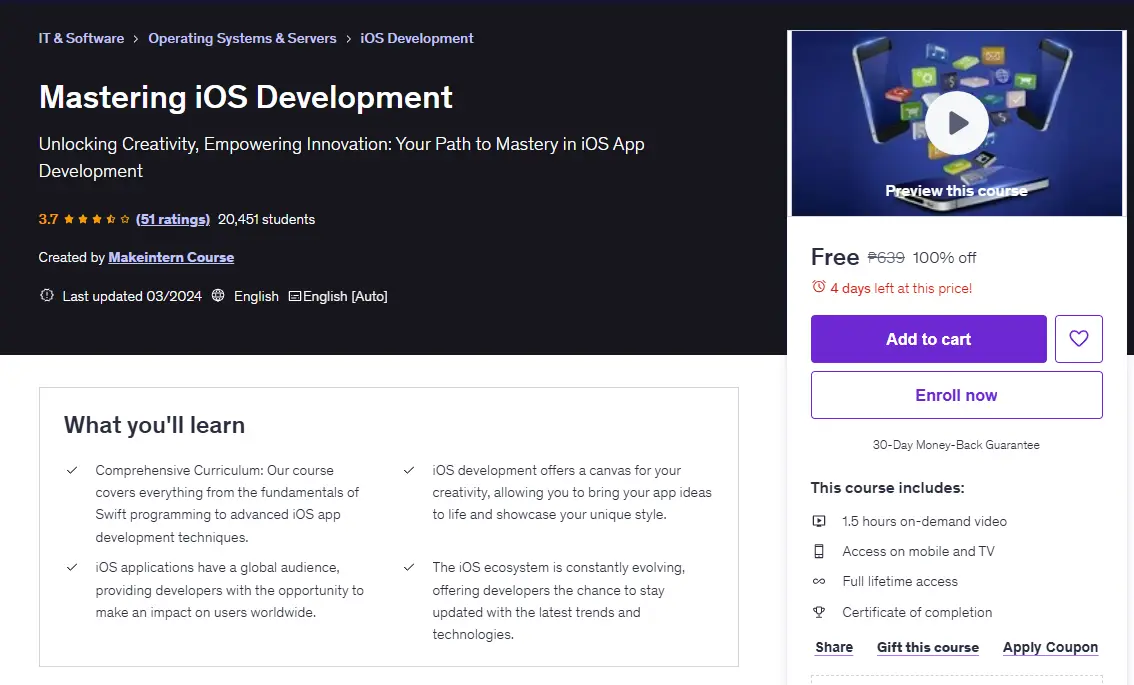Click the 3.7 rating number
This screenshot has height=685, width=1134.
click(x=48, y=219)
